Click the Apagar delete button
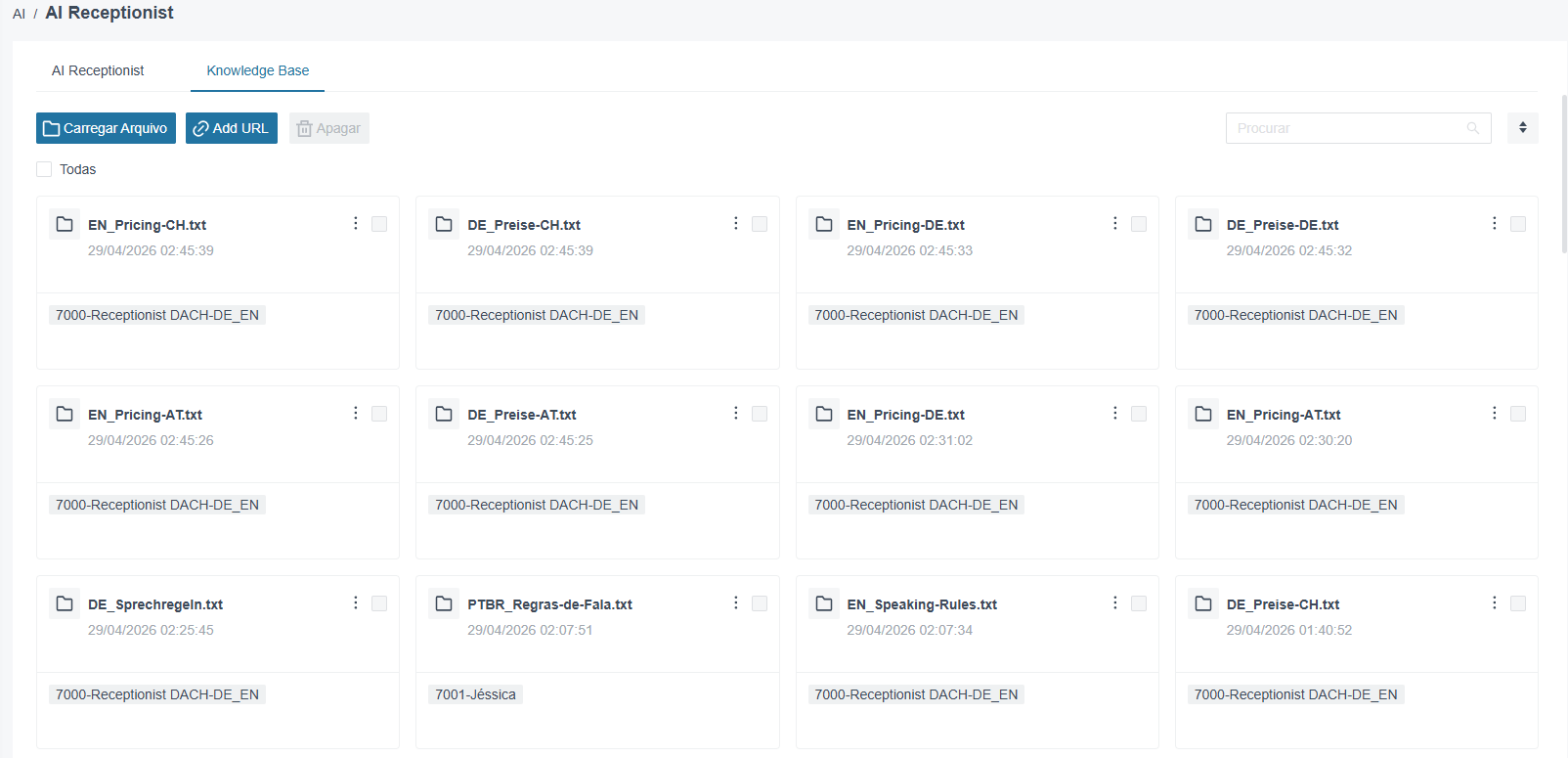This screenshot has width=1568, height=758. tap(329, 128)
